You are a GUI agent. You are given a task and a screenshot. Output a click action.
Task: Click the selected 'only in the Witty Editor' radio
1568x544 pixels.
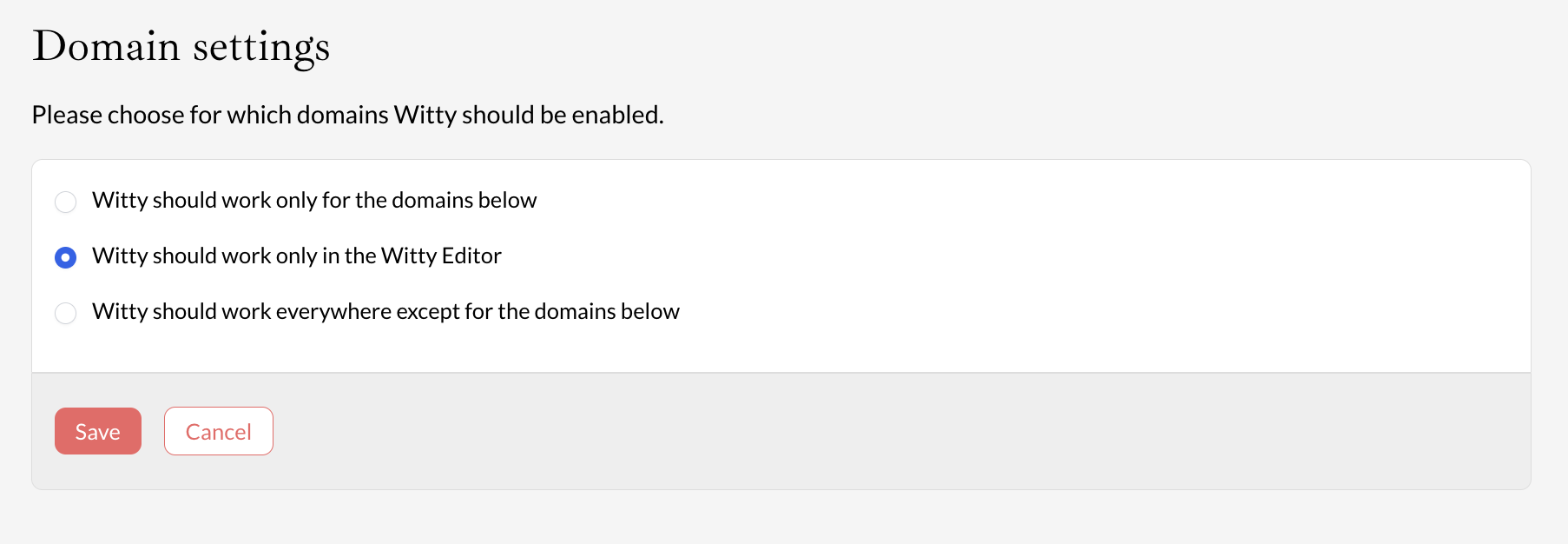click(66, 257)
